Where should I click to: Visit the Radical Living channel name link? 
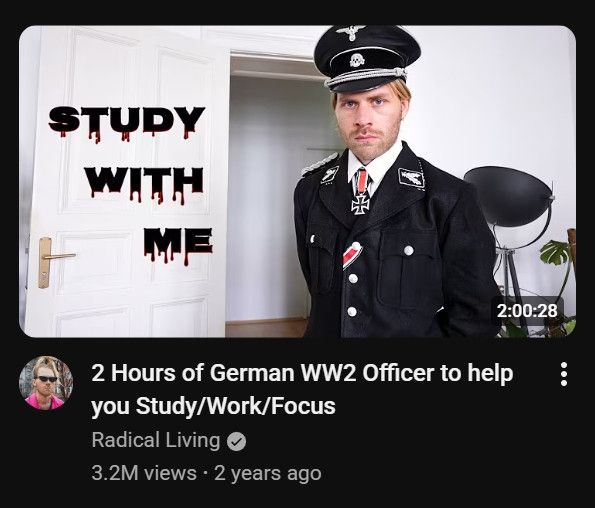tap(156, 440)
